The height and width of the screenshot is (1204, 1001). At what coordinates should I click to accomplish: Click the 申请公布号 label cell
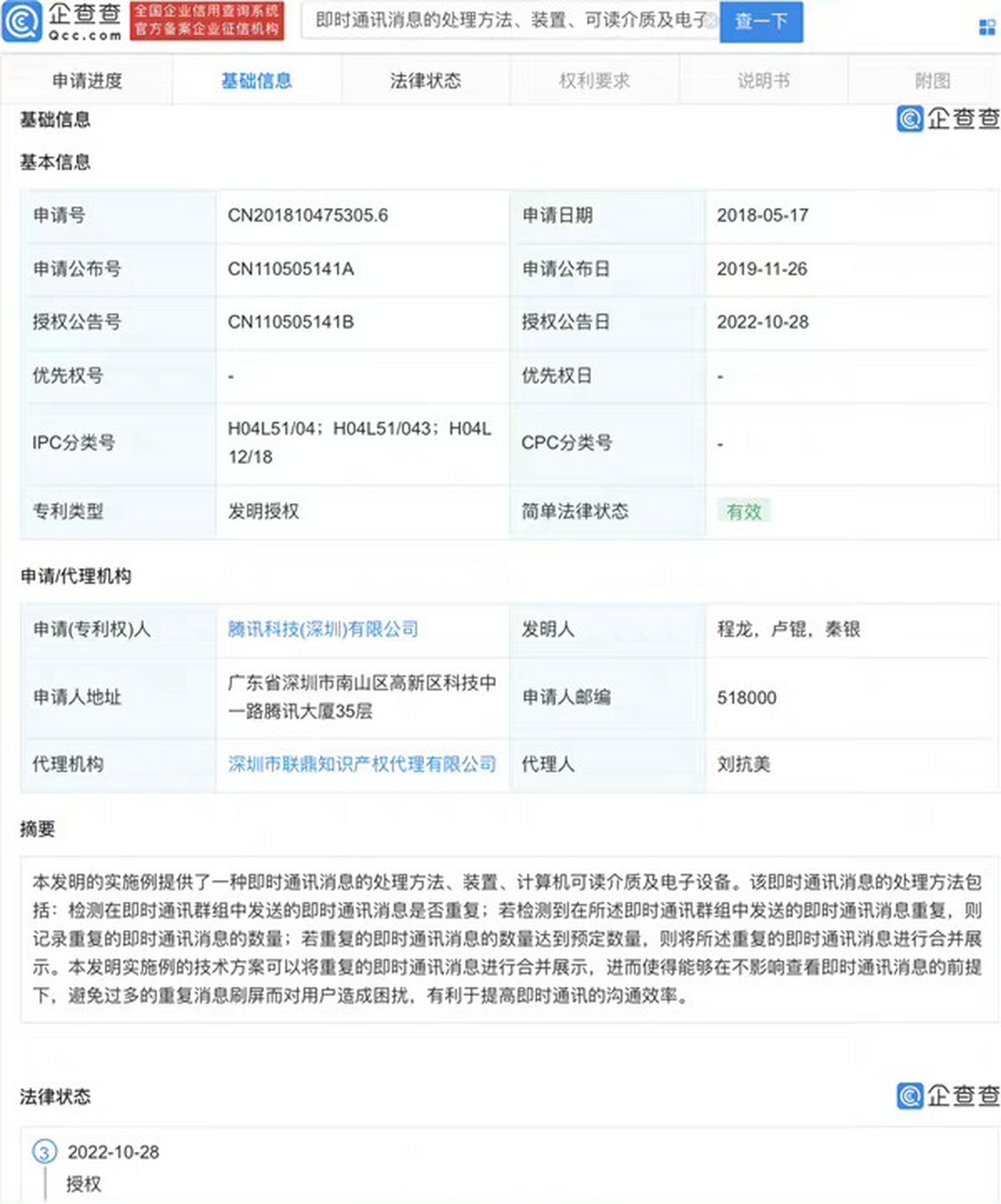(119, 269)
